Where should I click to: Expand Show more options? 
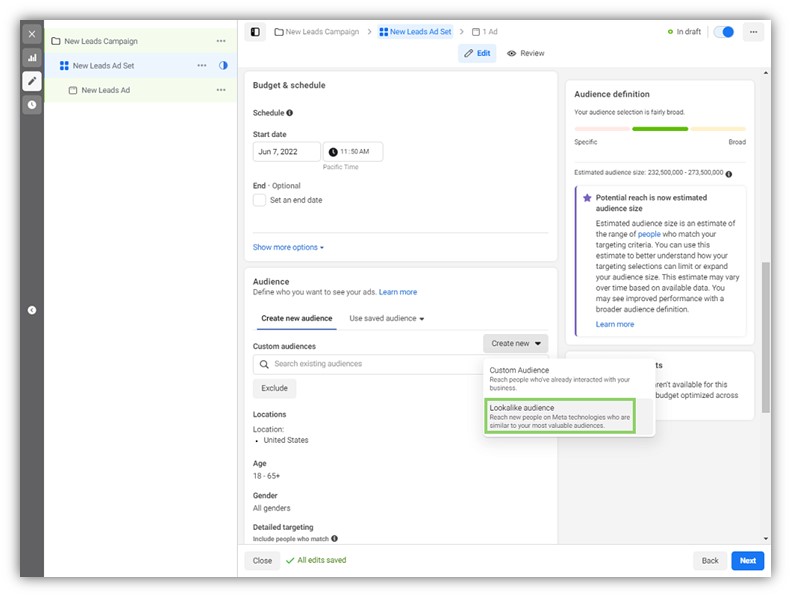[288, 247]
